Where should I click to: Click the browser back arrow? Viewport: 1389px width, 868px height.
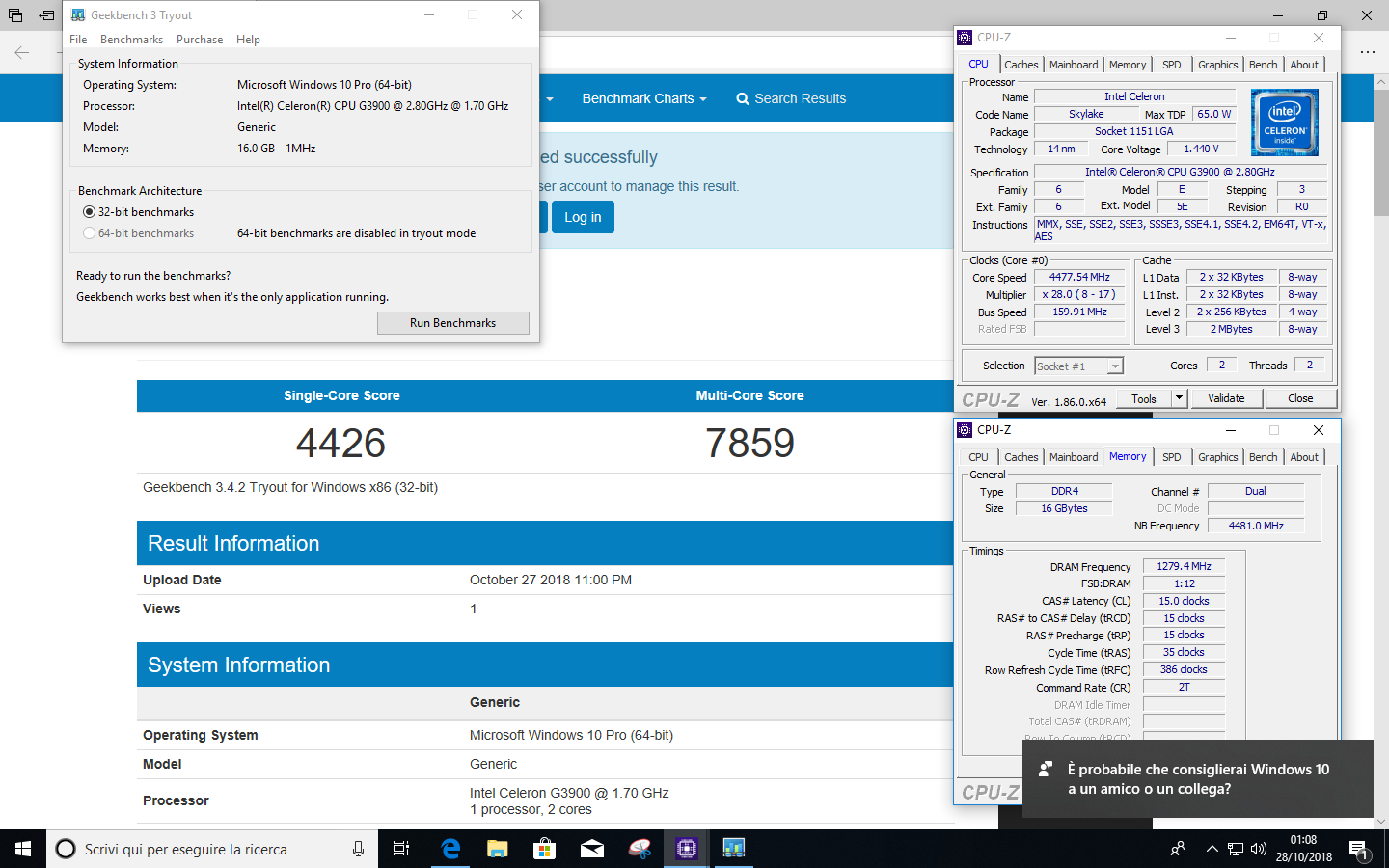coord(22,52)
